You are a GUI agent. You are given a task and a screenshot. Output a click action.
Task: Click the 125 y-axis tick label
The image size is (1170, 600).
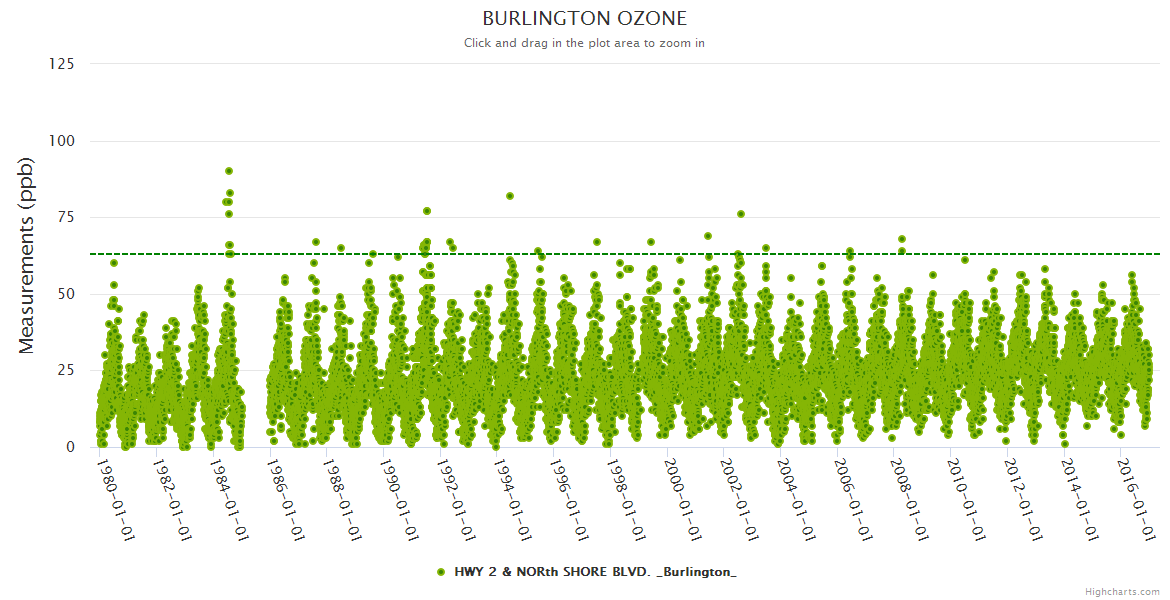click(61, 64)
